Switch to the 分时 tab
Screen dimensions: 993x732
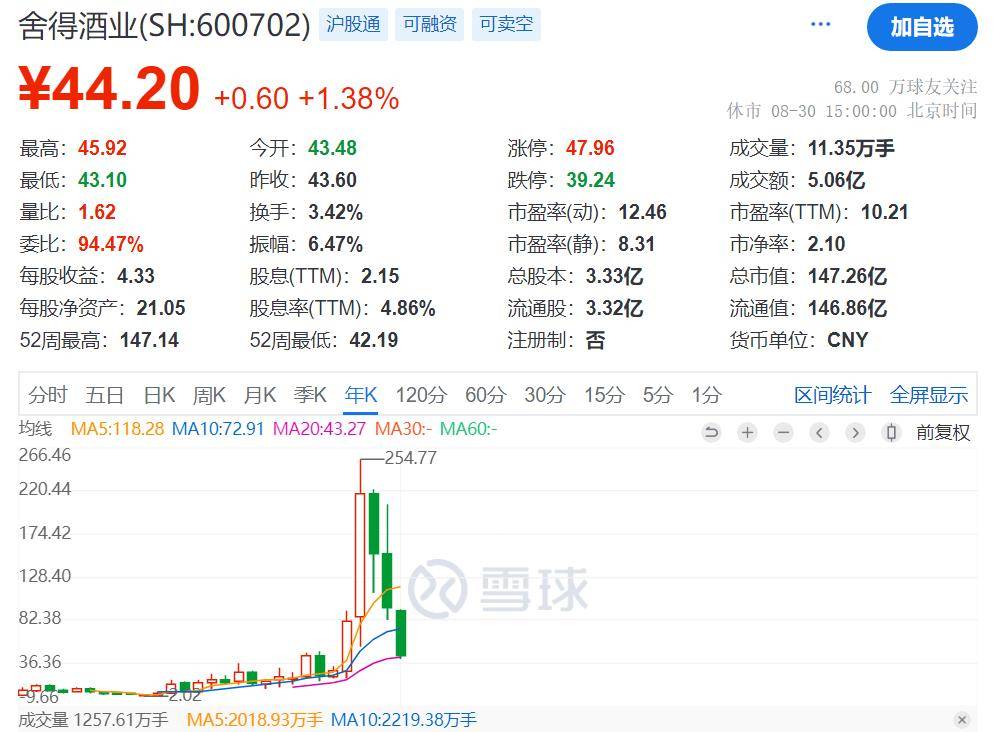click(47, 395)
